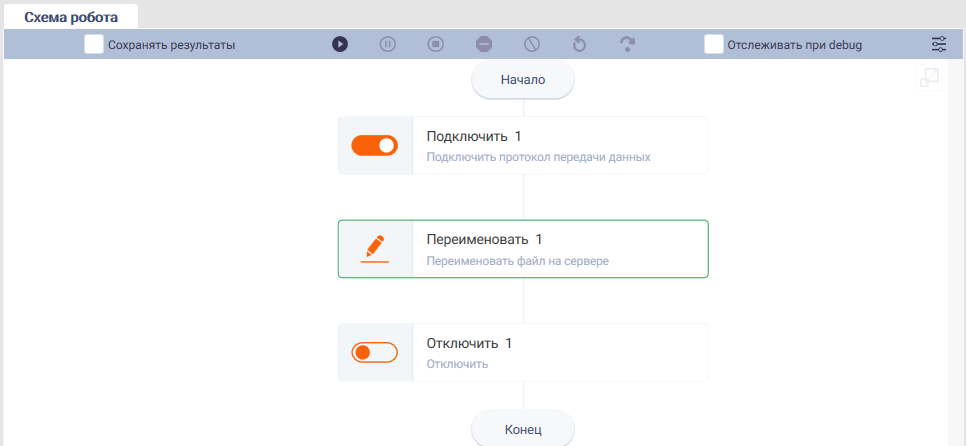Click the Отключить 1 toggle icon
The width and height of the screenshot is (966, 446).
click(375, 352)
